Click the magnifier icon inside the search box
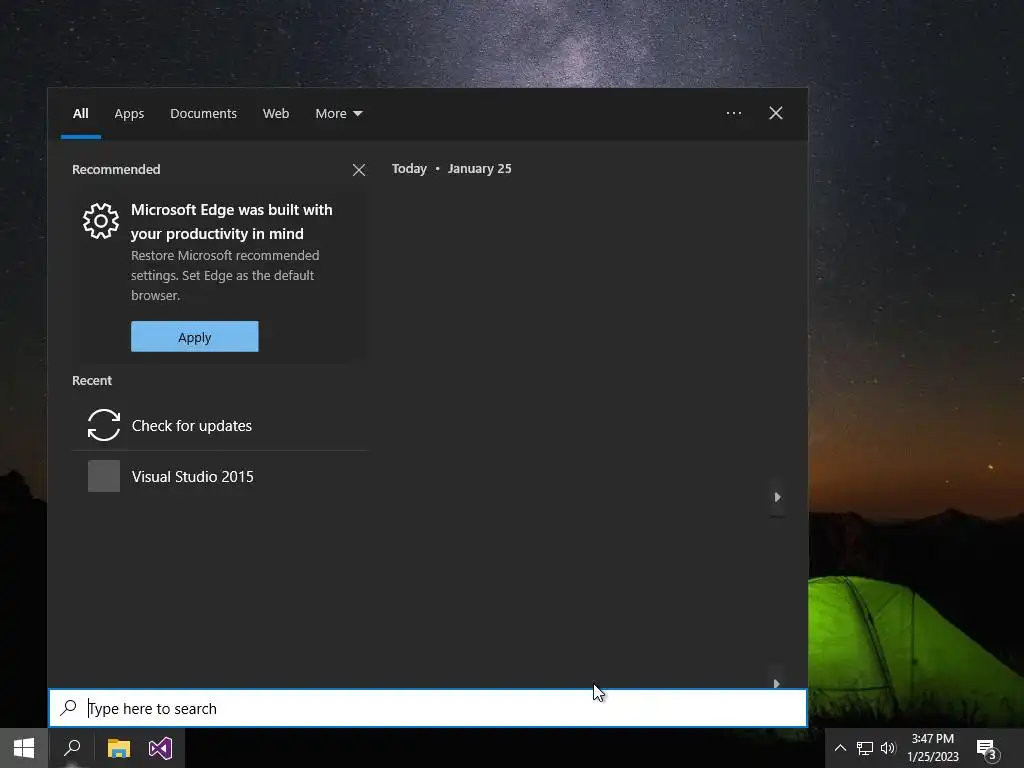The image size is (1024, 768). click(x=69, y=708)
